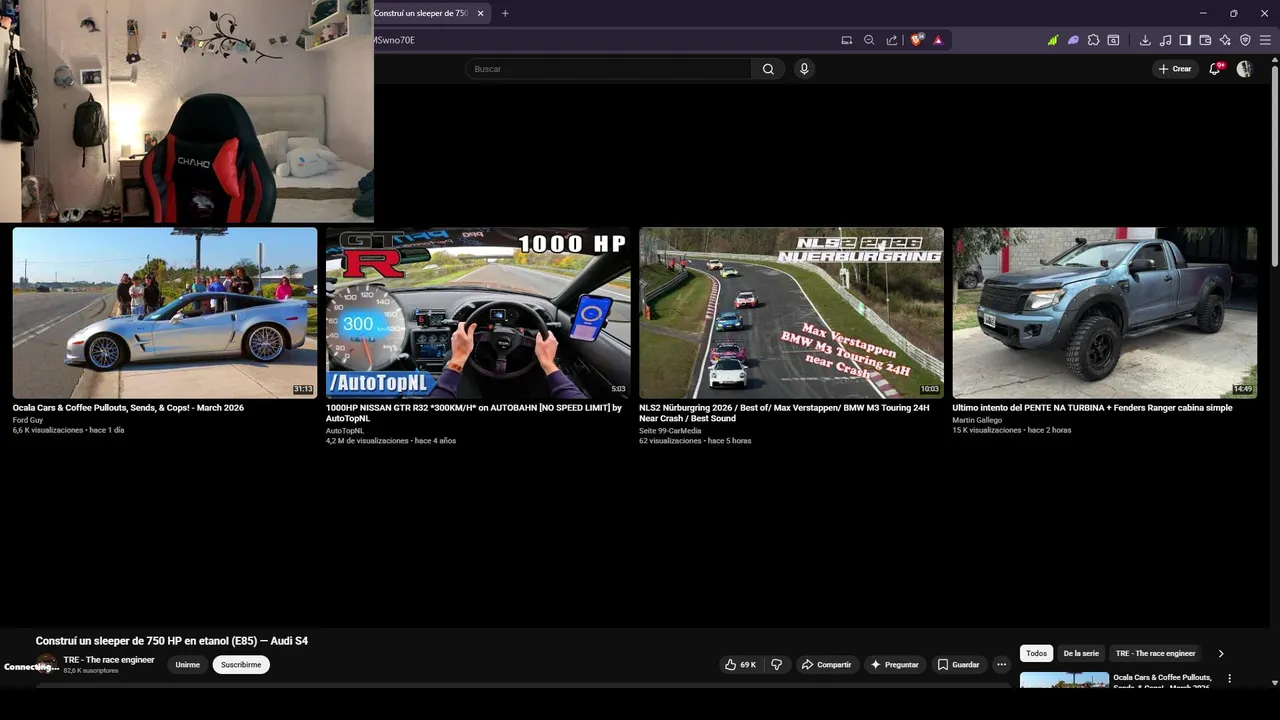Open 'TRE - The race engineer' channel name
The height and width of the screenshot is (720, 1280).
click(109, 660)
